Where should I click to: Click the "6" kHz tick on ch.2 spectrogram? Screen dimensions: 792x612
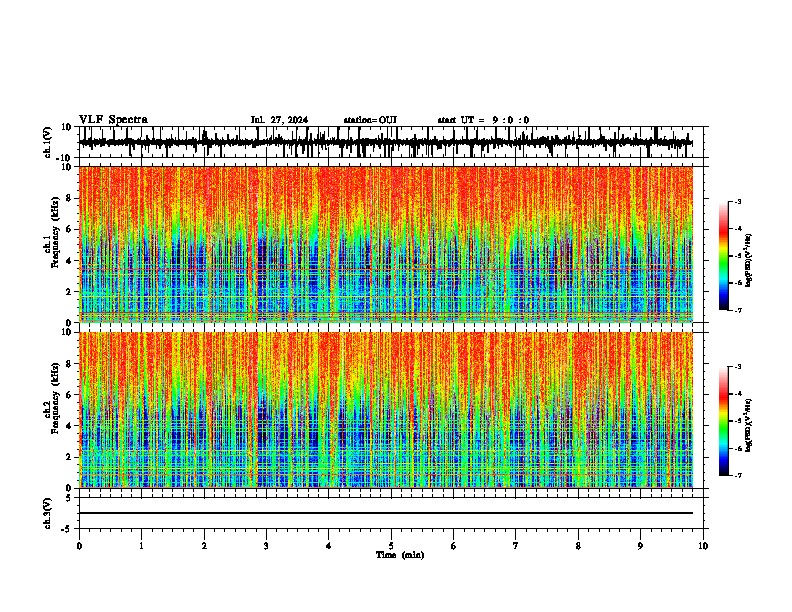pyautogui.click(x=70, y=394)
